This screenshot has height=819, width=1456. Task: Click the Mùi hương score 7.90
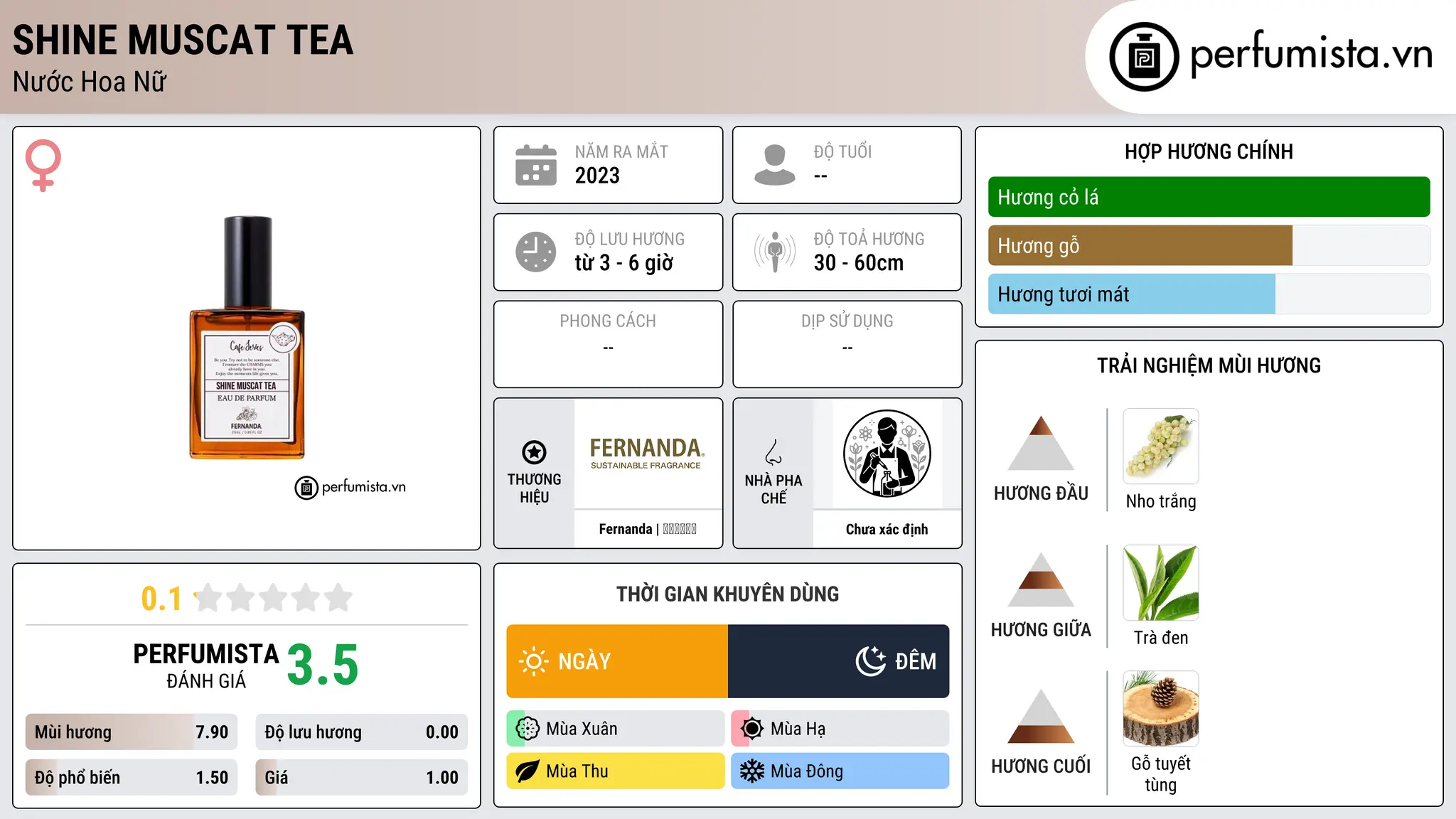coord(212,732)
